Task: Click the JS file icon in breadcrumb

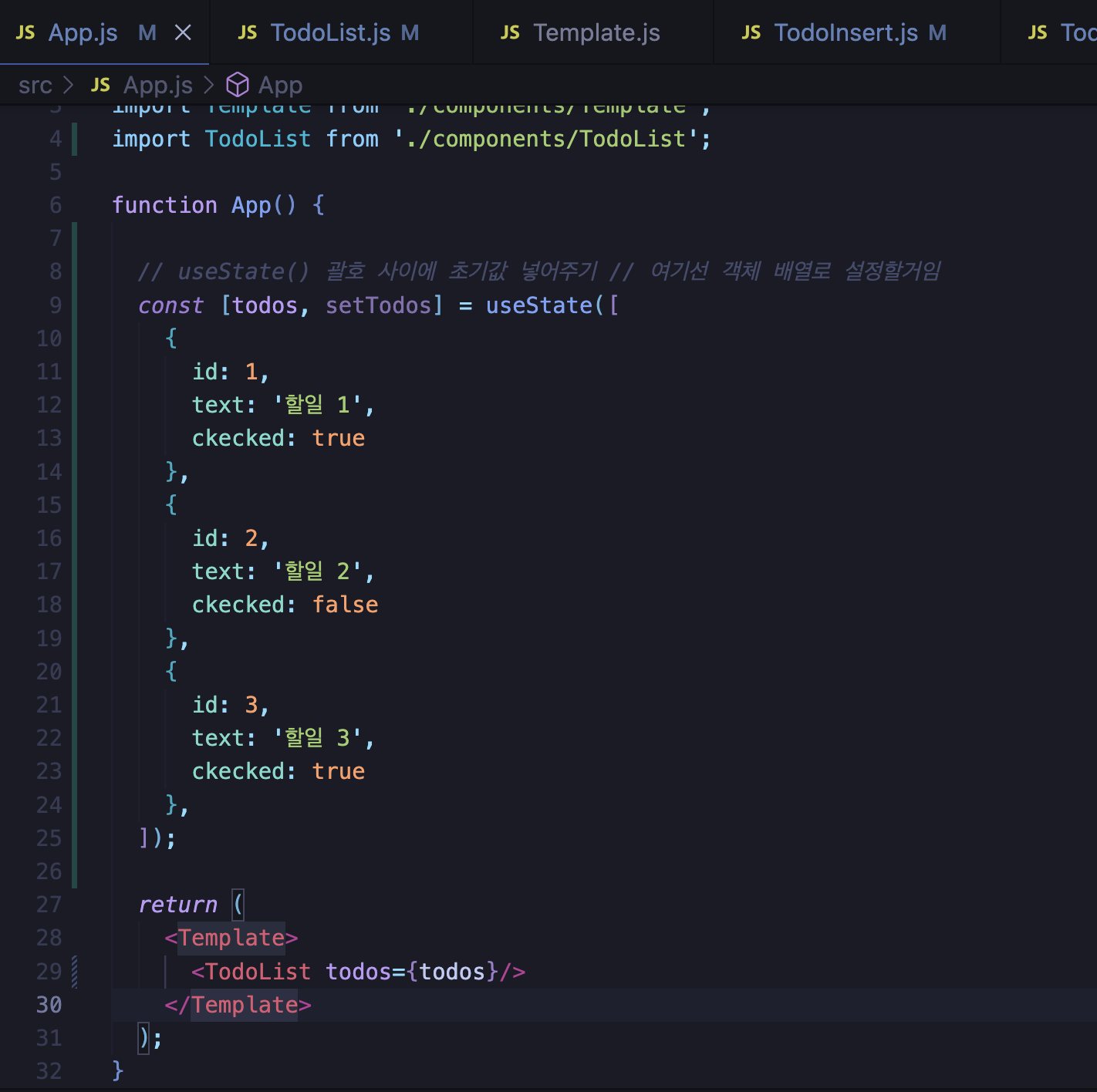Action: (x=101, y=85)
